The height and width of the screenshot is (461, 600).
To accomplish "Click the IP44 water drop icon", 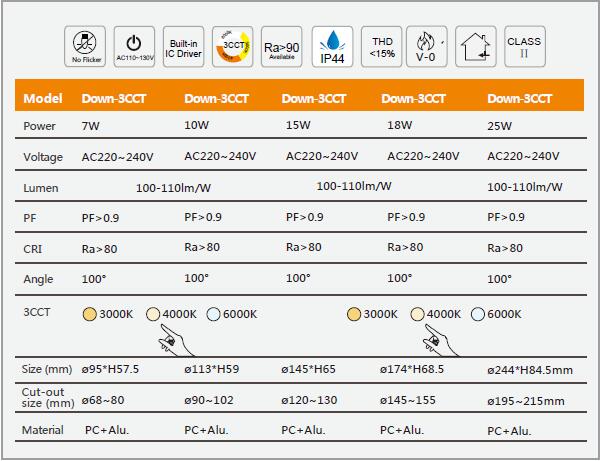I will pos(330,47).
